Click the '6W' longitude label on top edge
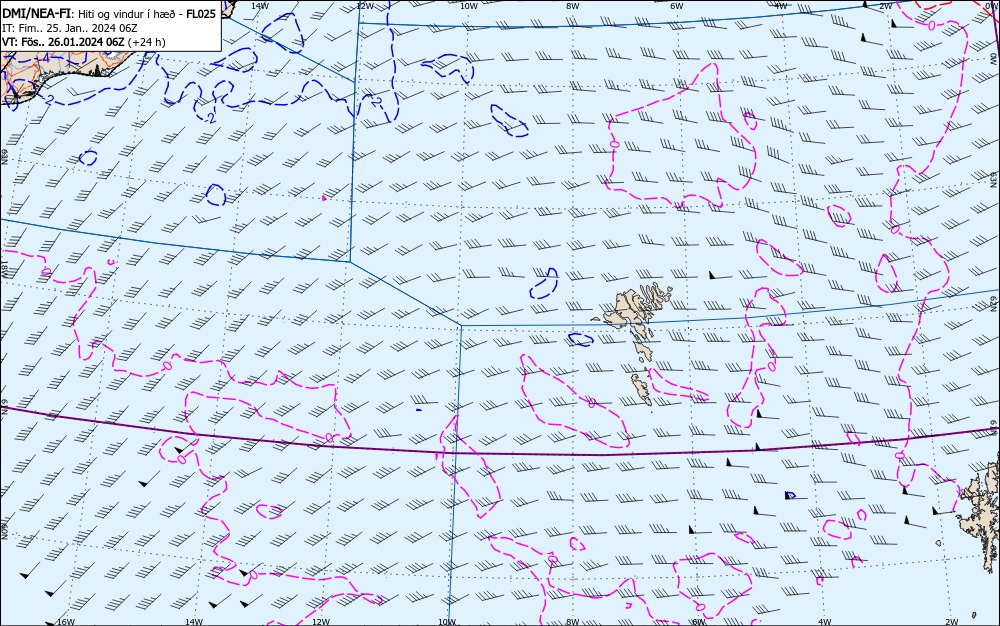Image resolution: width=1000 pixels, height=626 pixels. 677,6
